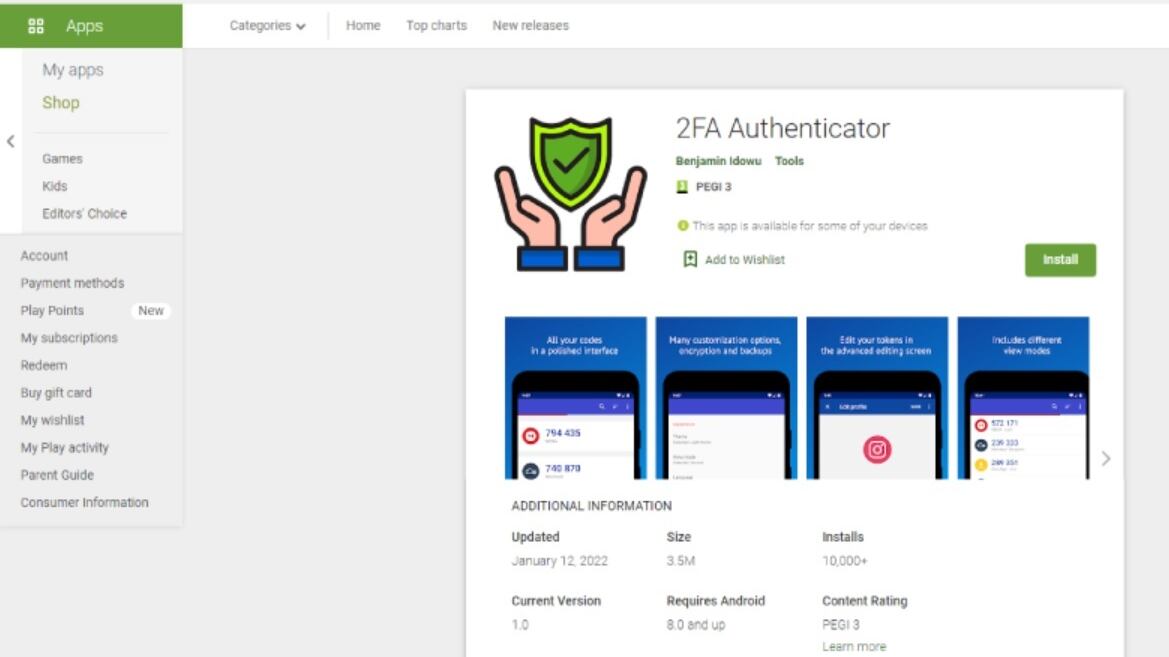Image resolution: width=1169 pixels, height=657 pixels.
Task: Open the Top charts tab
Action: coord(436,25)
